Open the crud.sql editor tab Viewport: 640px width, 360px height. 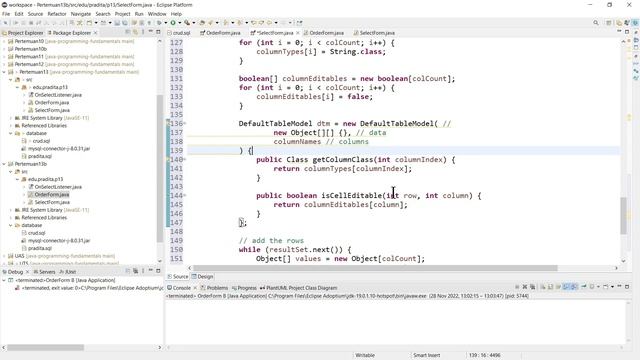179,33
